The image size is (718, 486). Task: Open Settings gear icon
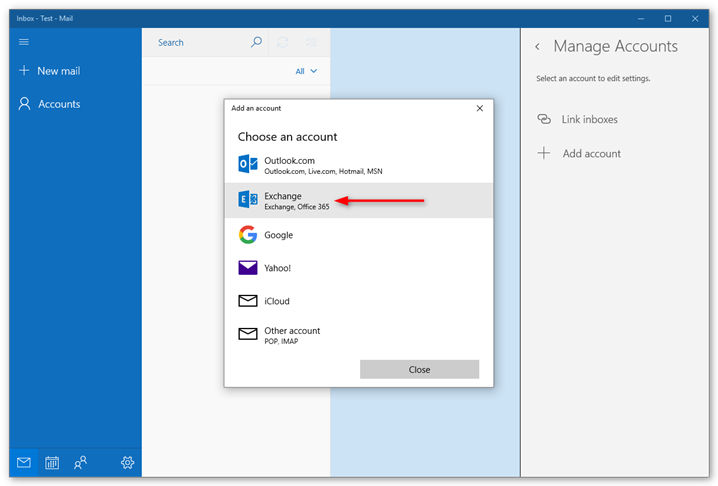pyautogui.click(x=128, y=462)
